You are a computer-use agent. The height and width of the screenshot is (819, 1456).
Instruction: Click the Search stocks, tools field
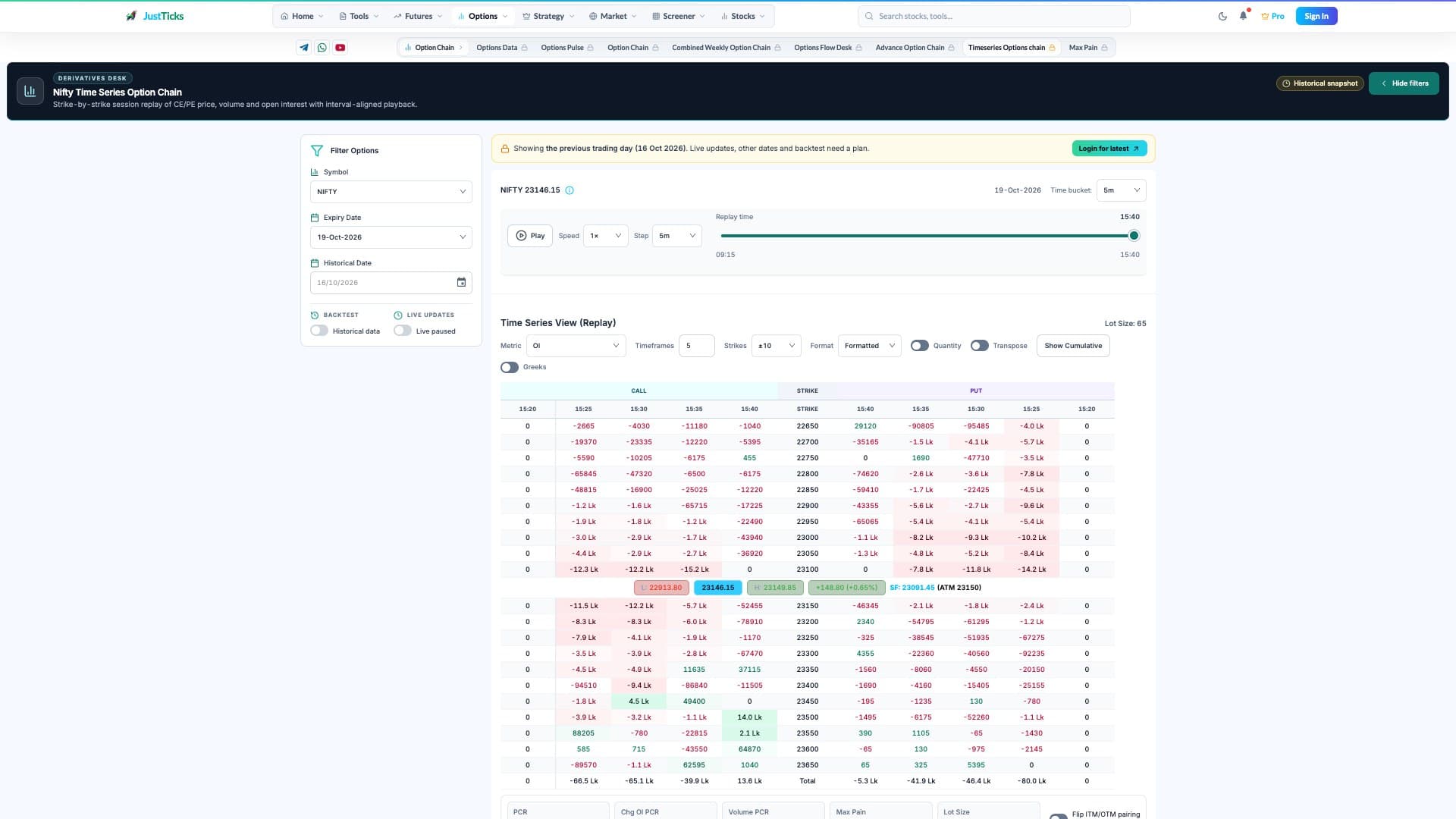pyautogui.click(x=994, y=16)
